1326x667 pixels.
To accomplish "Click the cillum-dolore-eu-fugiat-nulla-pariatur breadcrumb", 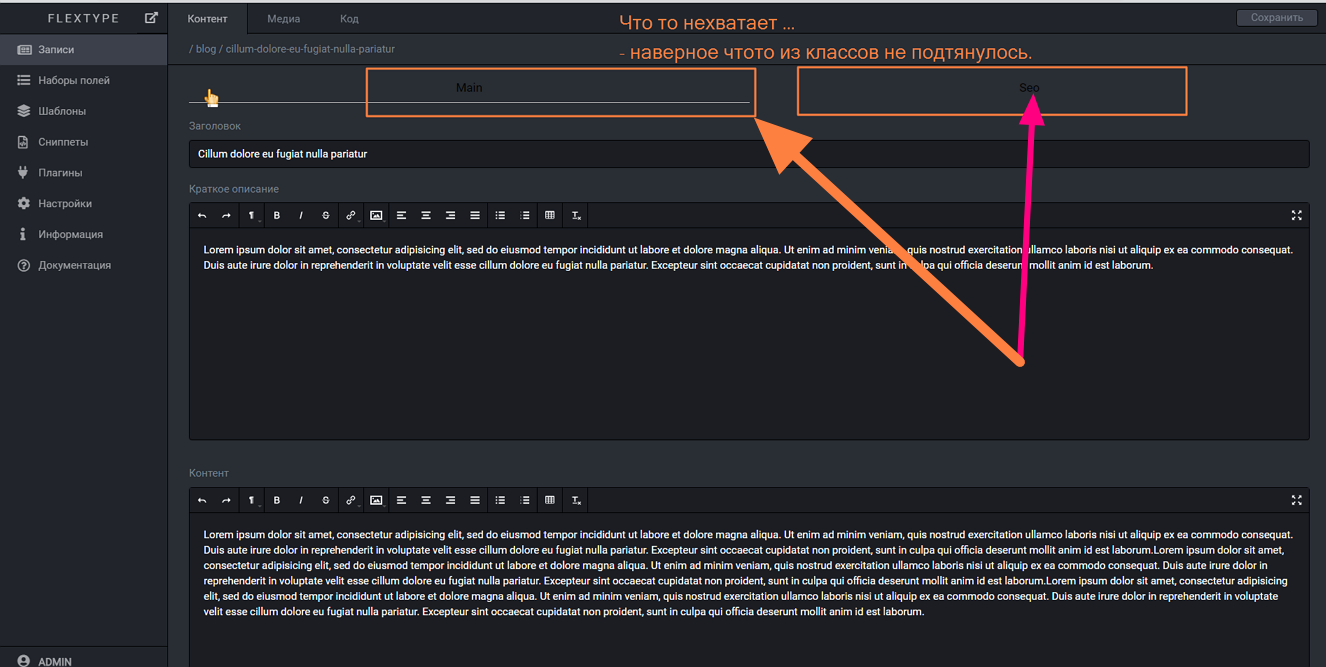I will coord(310,49).
